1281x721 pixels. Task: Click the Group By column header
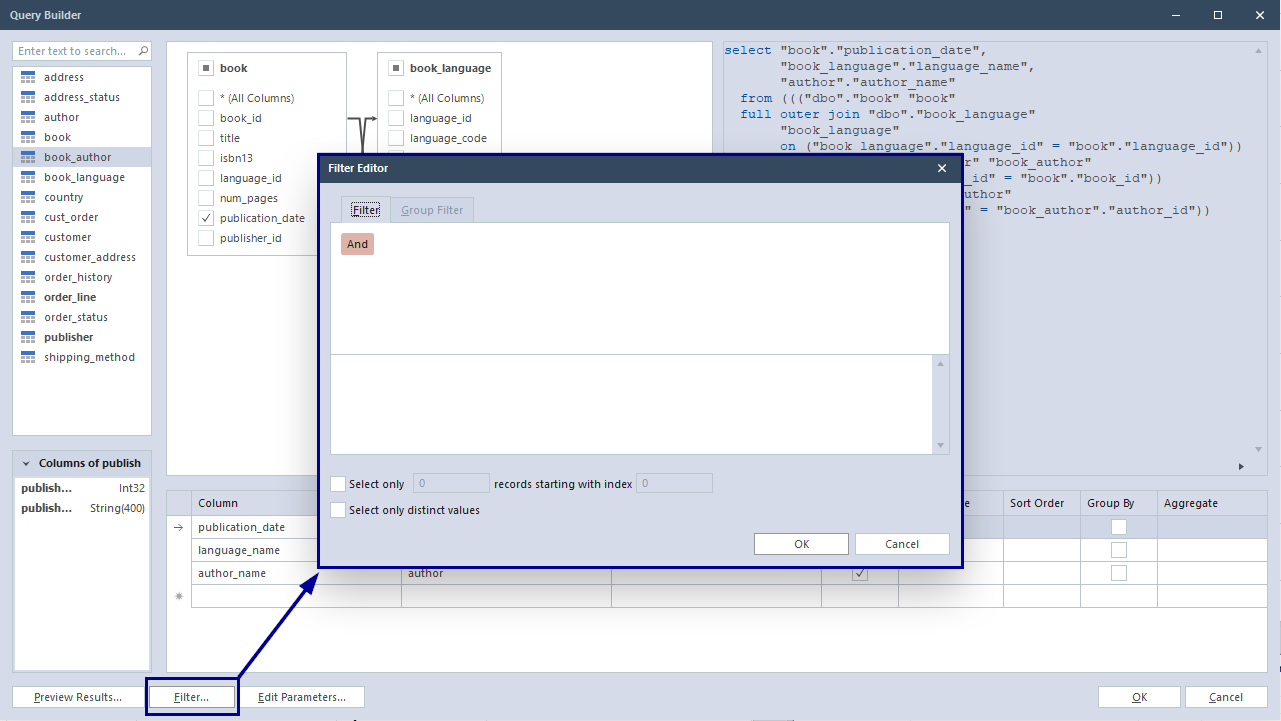(1119, 503)
